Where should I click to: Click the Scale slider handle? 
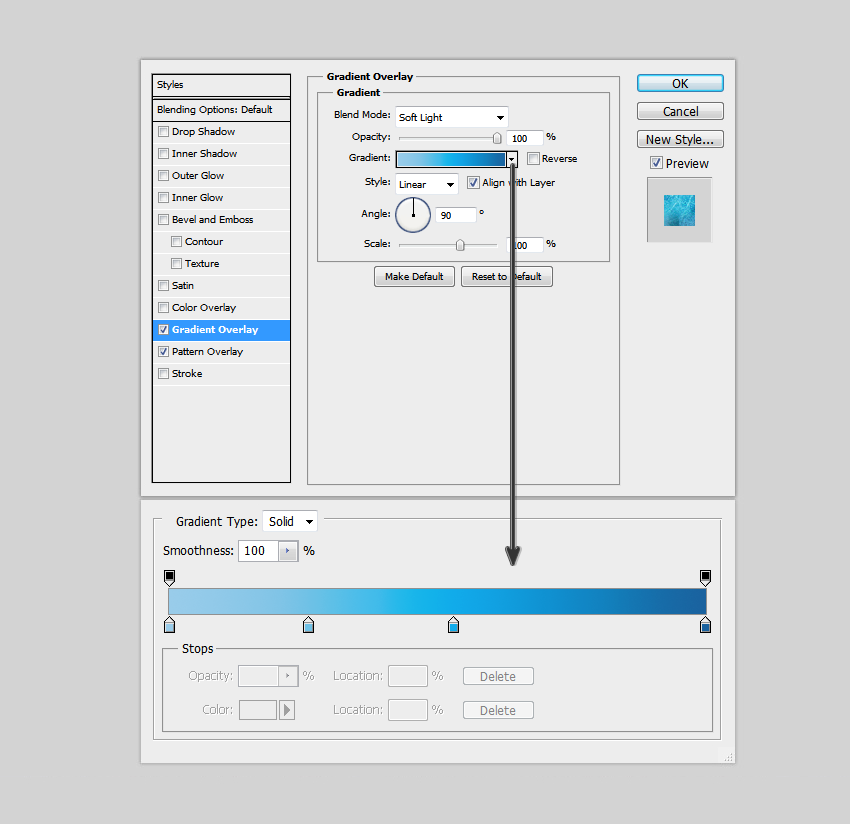(460, 245)
